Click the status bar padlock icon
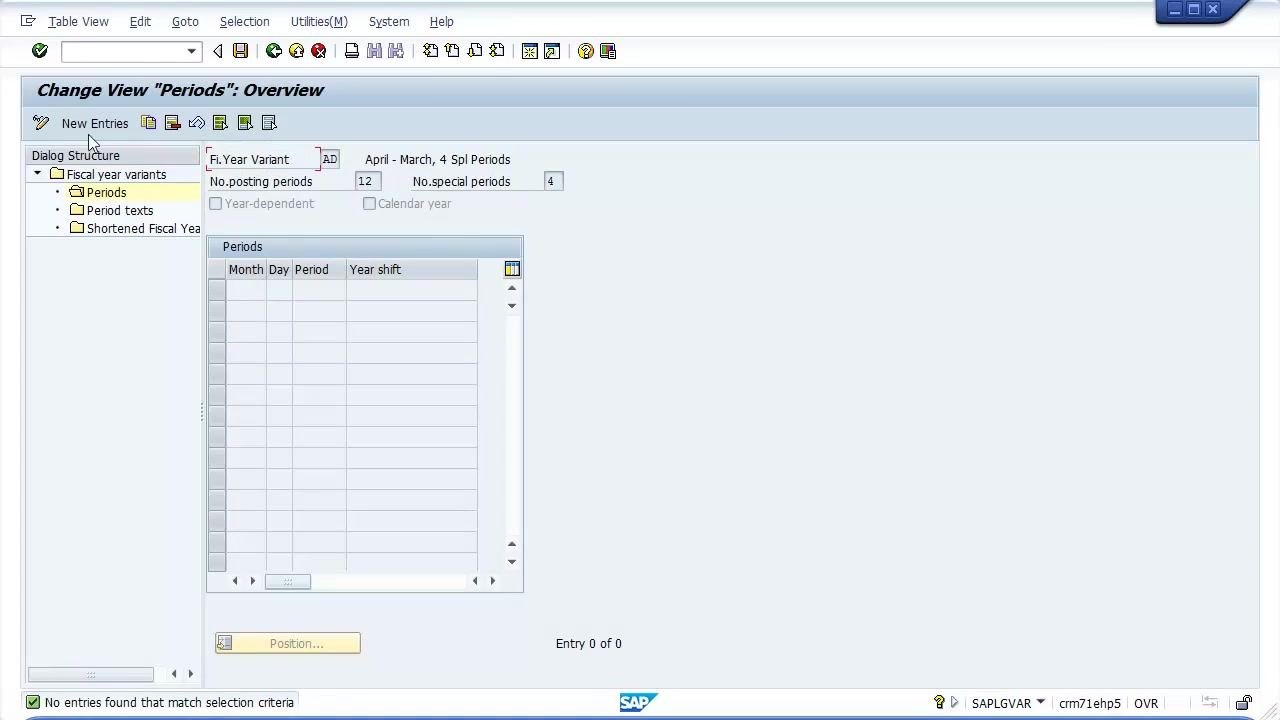 coord(1244,703)
